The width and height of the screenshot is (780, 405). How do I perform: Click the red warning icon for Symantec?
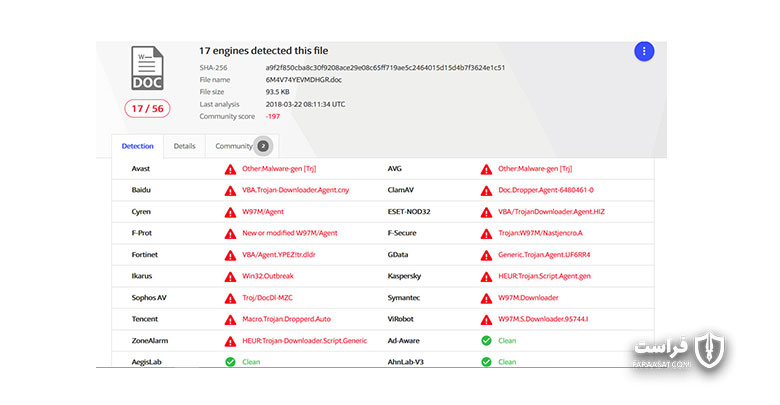(x=486, y=299)
